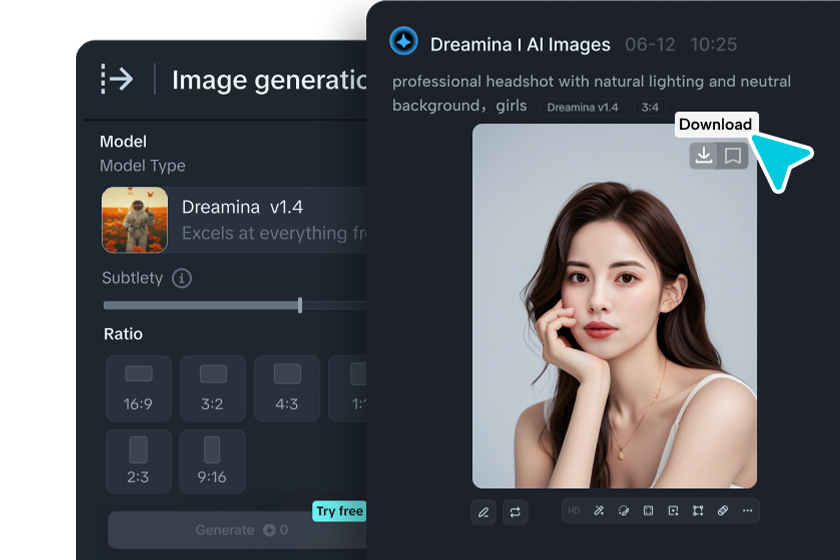Screen dimensions: 840x560
Task: Open the generated woman portrait image
Action: coord(614,306)
